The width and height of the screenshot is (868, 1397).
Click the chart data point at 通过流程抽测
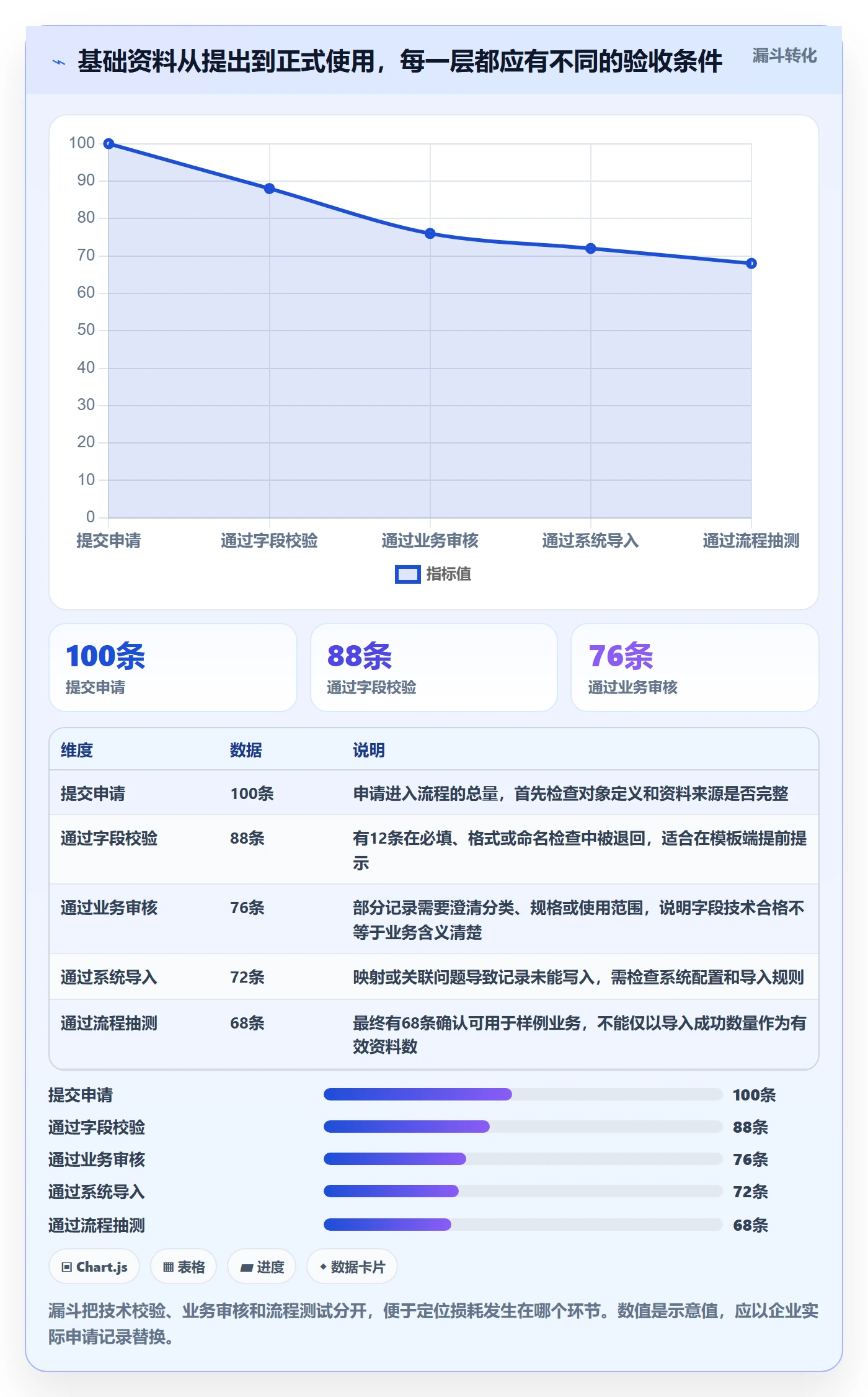[751, 264]
